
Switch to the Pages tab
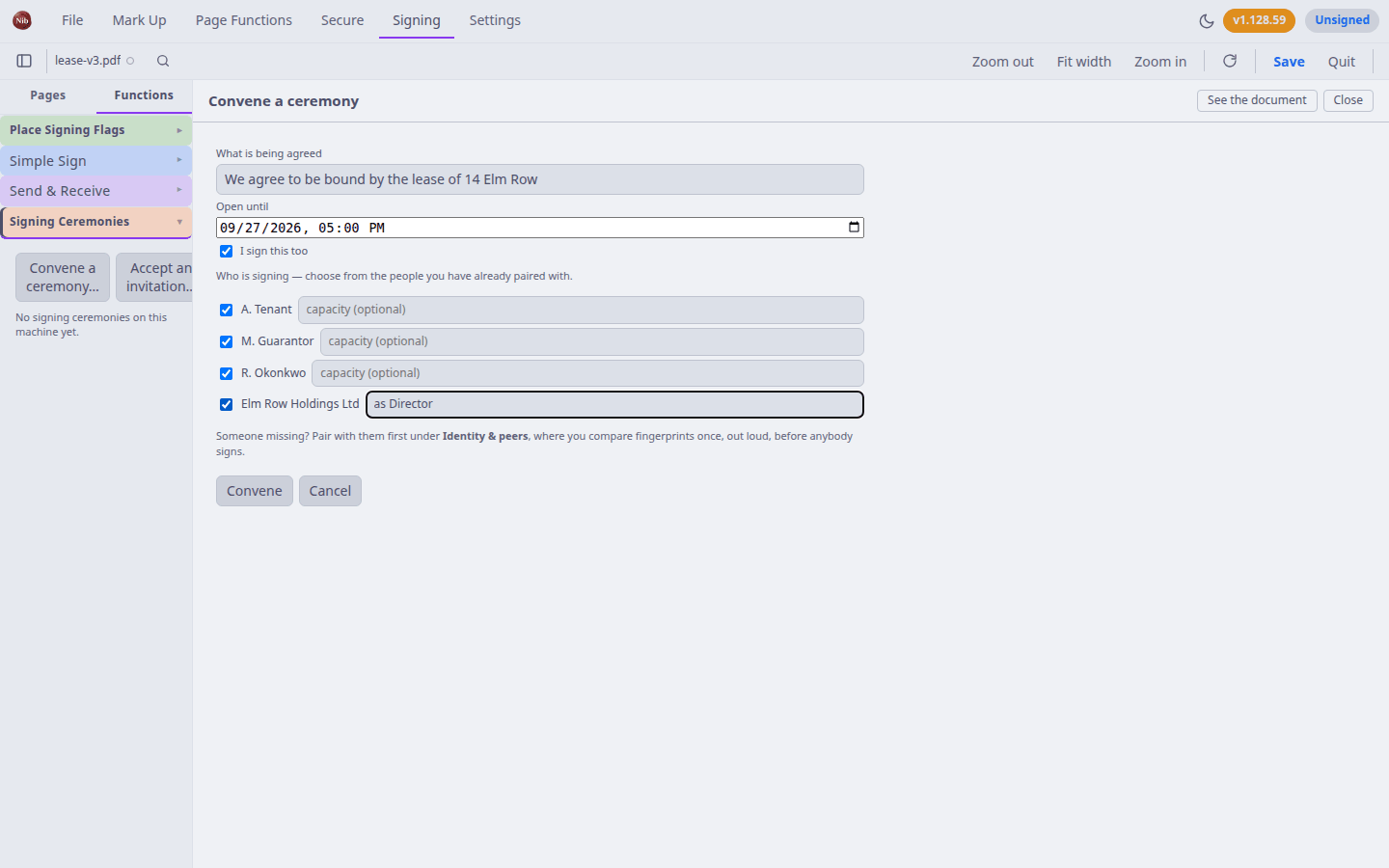tap(48, 95)
